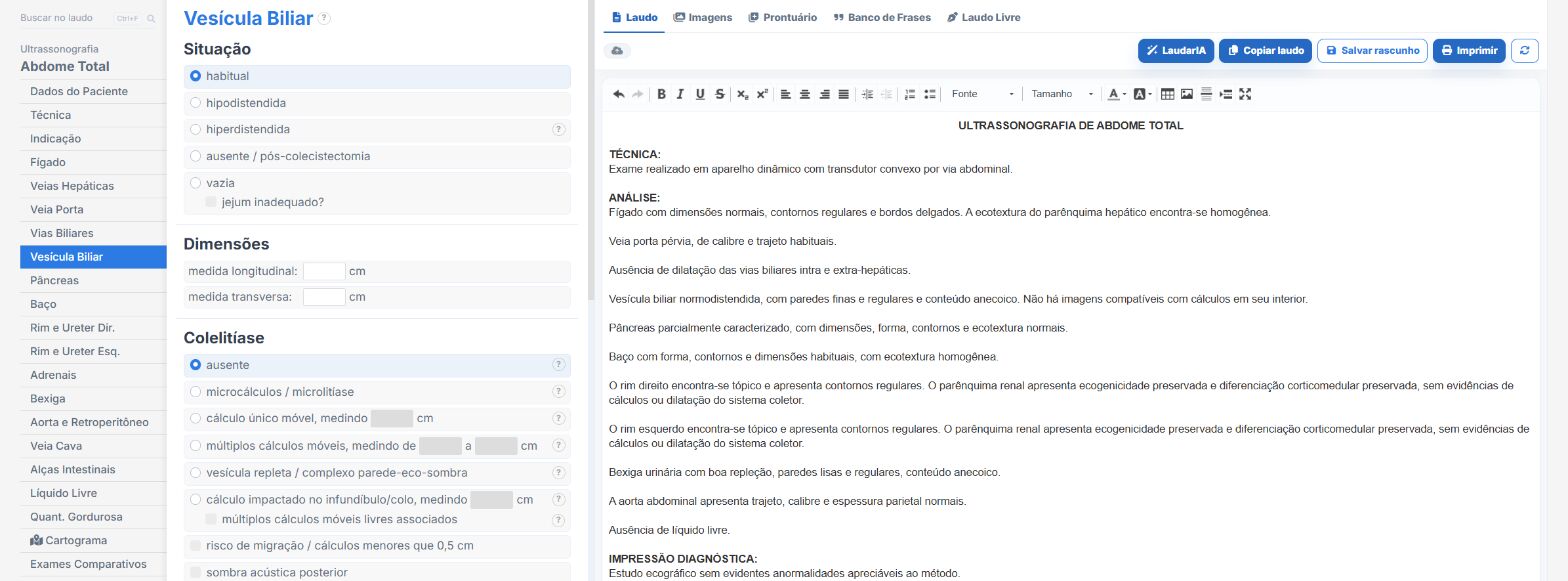This screenshot has width=1568, height=581.
Task: Open the Tamanho size dropdown
Action: (1062, 94)
